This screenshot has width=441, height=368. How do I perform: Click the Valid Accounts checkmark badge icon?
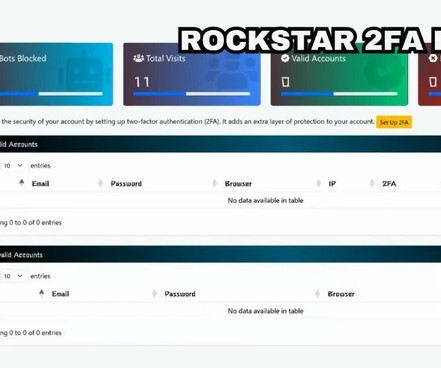(285, 58)
